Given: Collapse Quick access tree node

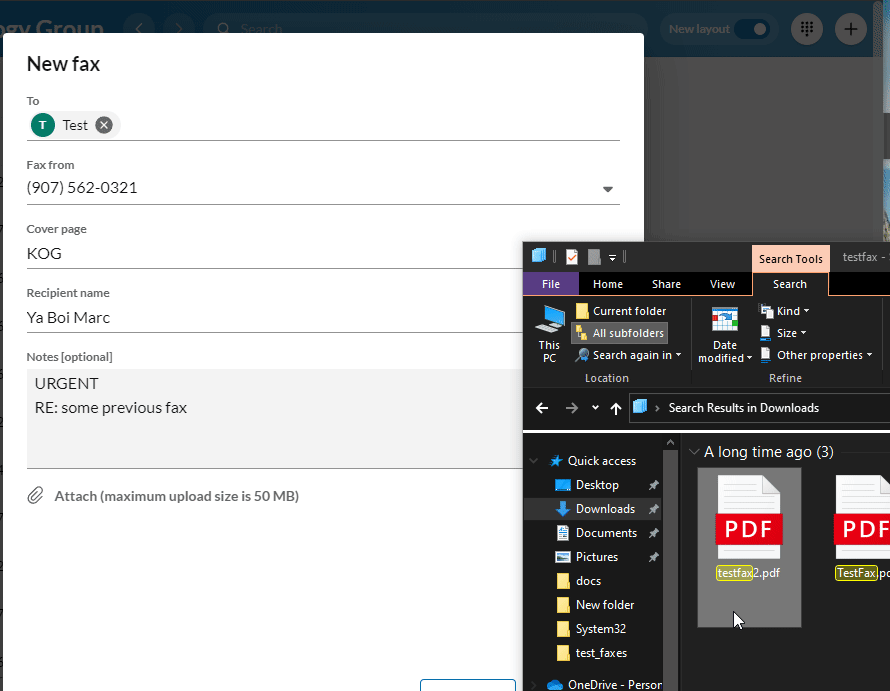Looking at the screenshot, I should (x=534, y=461).
